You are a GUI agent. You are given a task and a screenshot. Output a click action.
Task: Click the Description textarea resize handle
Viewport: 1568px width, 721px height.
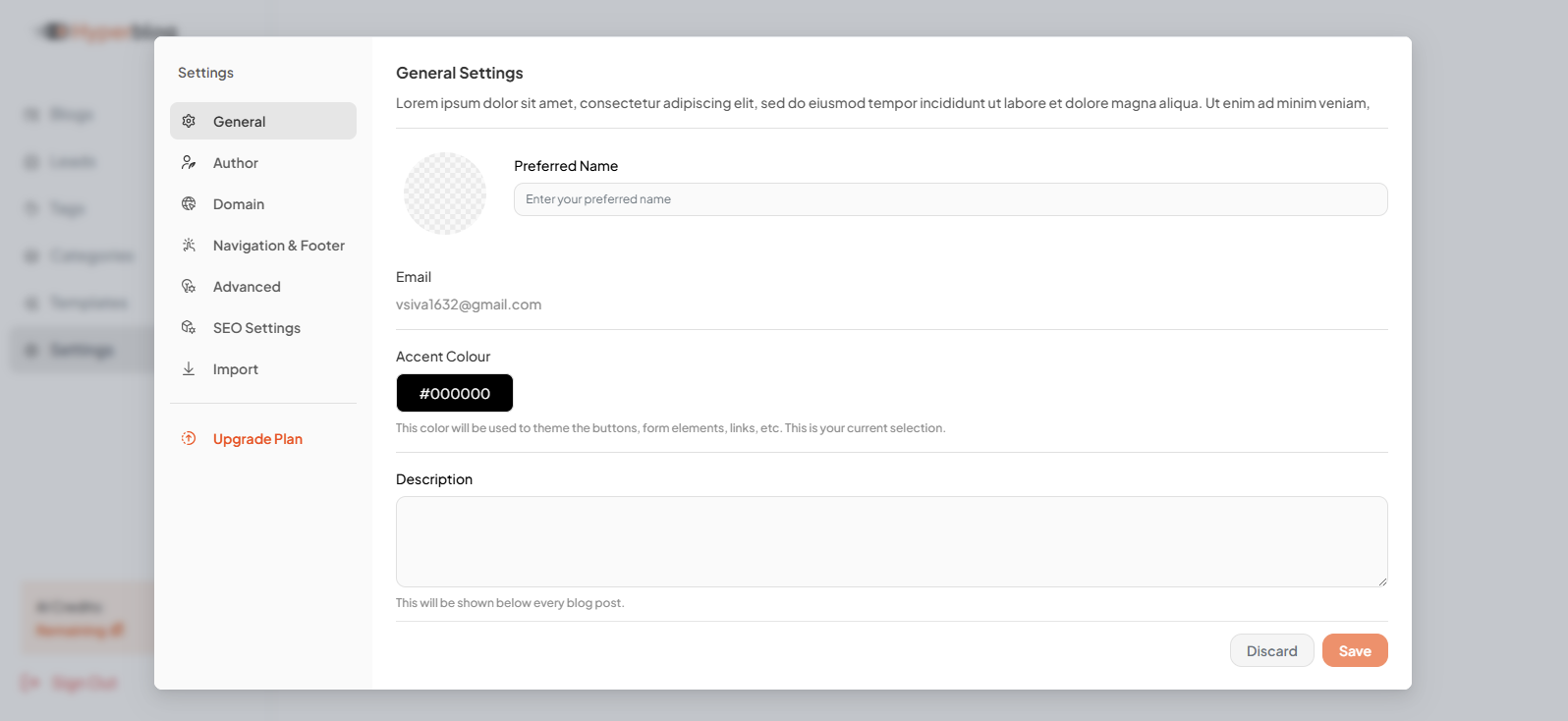pyautogui.click(x=1382, y=582)
